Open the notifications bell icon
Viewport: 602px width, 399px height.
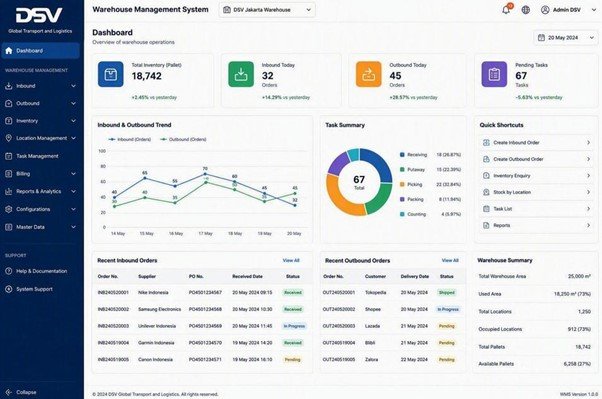pos(506,10)
